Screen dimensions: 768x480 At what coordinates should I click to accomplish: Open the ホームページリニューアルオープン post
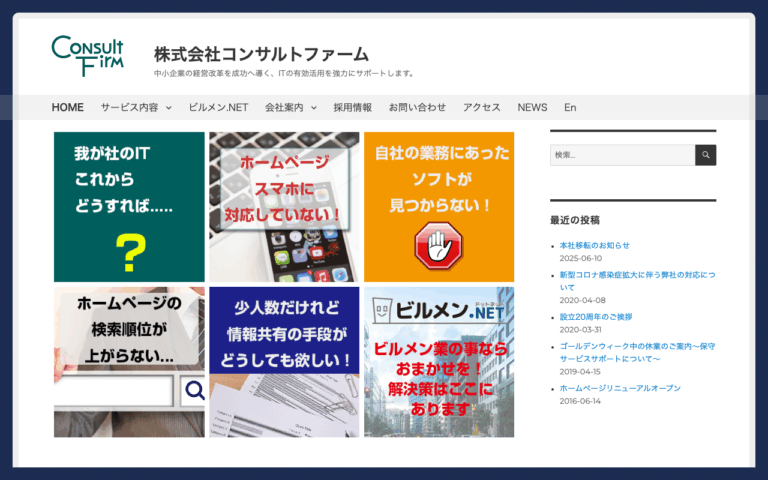(620, 388)
